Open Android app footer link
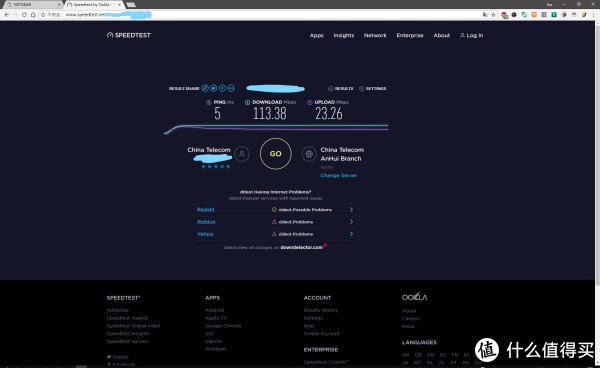Image resolution: width=600 pixels, height=368 pixels. (x=215, y=310)
